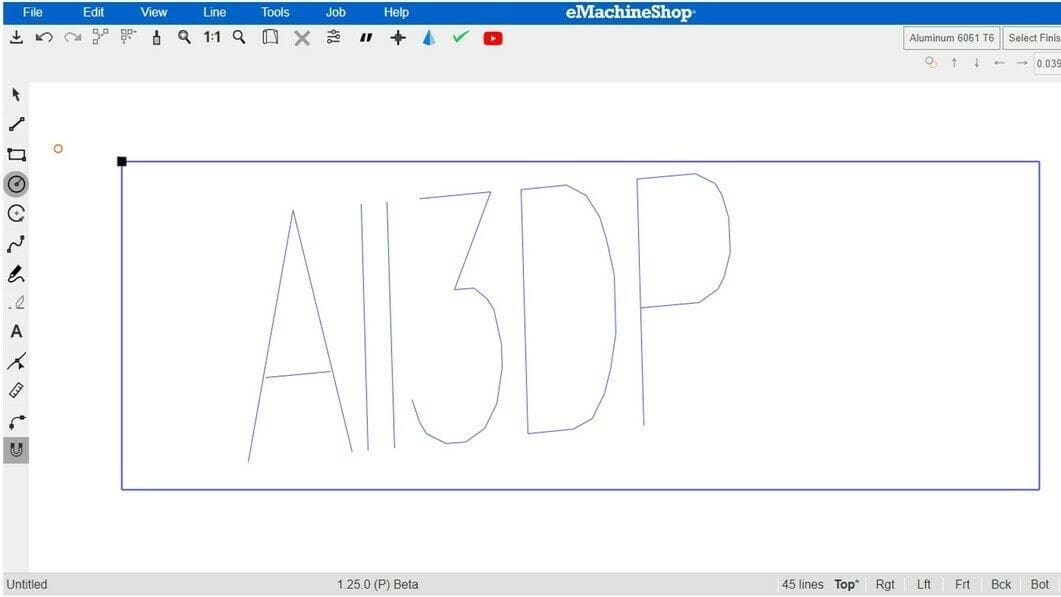Switch to the Rgt view tab
Viewport: 1061px width, 597px height.
(884, 584)
